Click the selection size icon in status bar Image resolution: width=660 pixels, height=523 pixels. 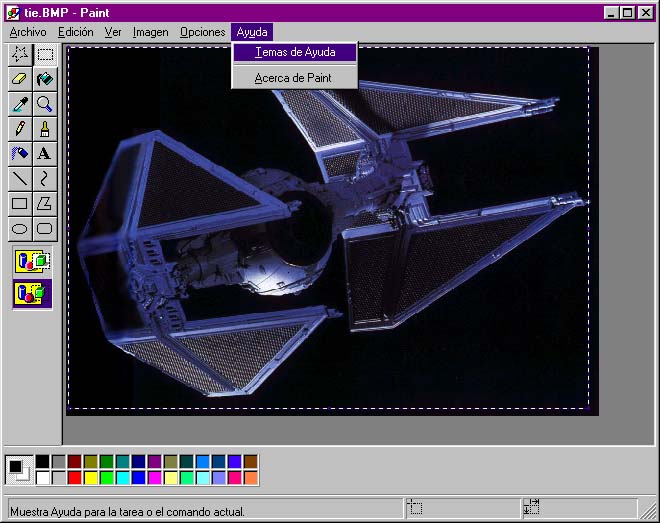pyautogui.click(x=531, y=507)
